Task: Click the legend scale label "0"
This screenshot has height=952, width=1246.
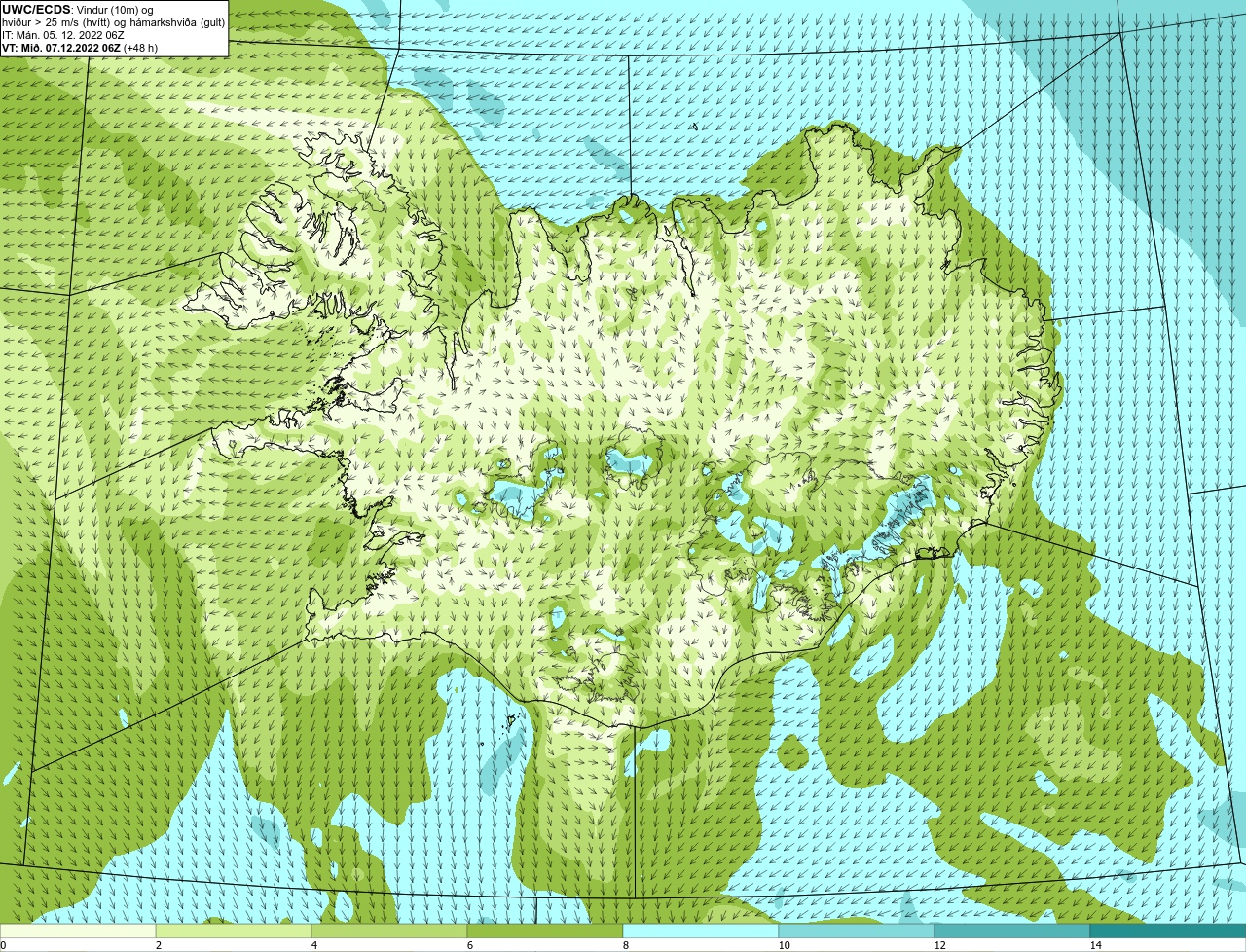Action: (x=3, y=945)
